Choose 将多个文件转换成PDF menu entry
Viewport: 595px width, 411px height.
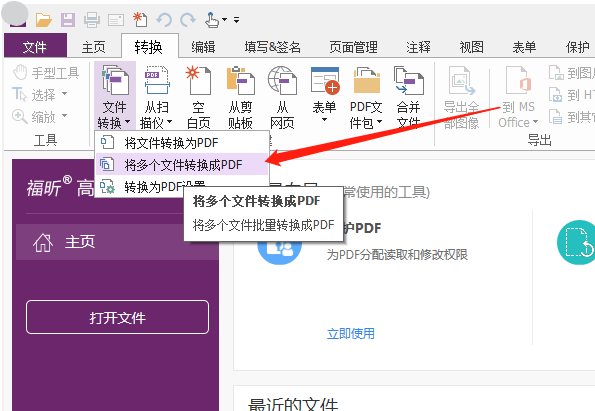pyautogui.click(x=181, y=165)
